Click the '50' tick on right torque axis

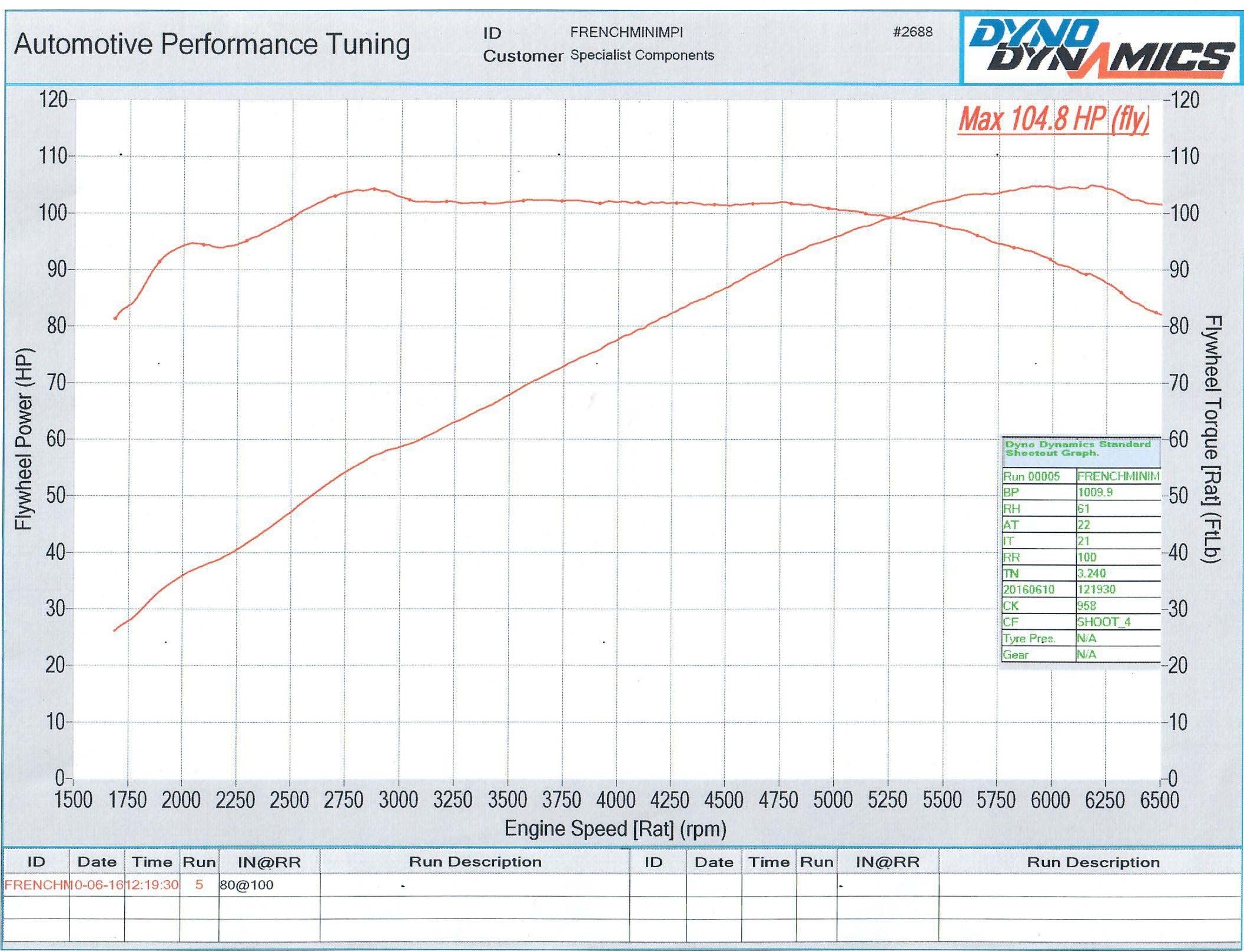(x=1179, y=496)
